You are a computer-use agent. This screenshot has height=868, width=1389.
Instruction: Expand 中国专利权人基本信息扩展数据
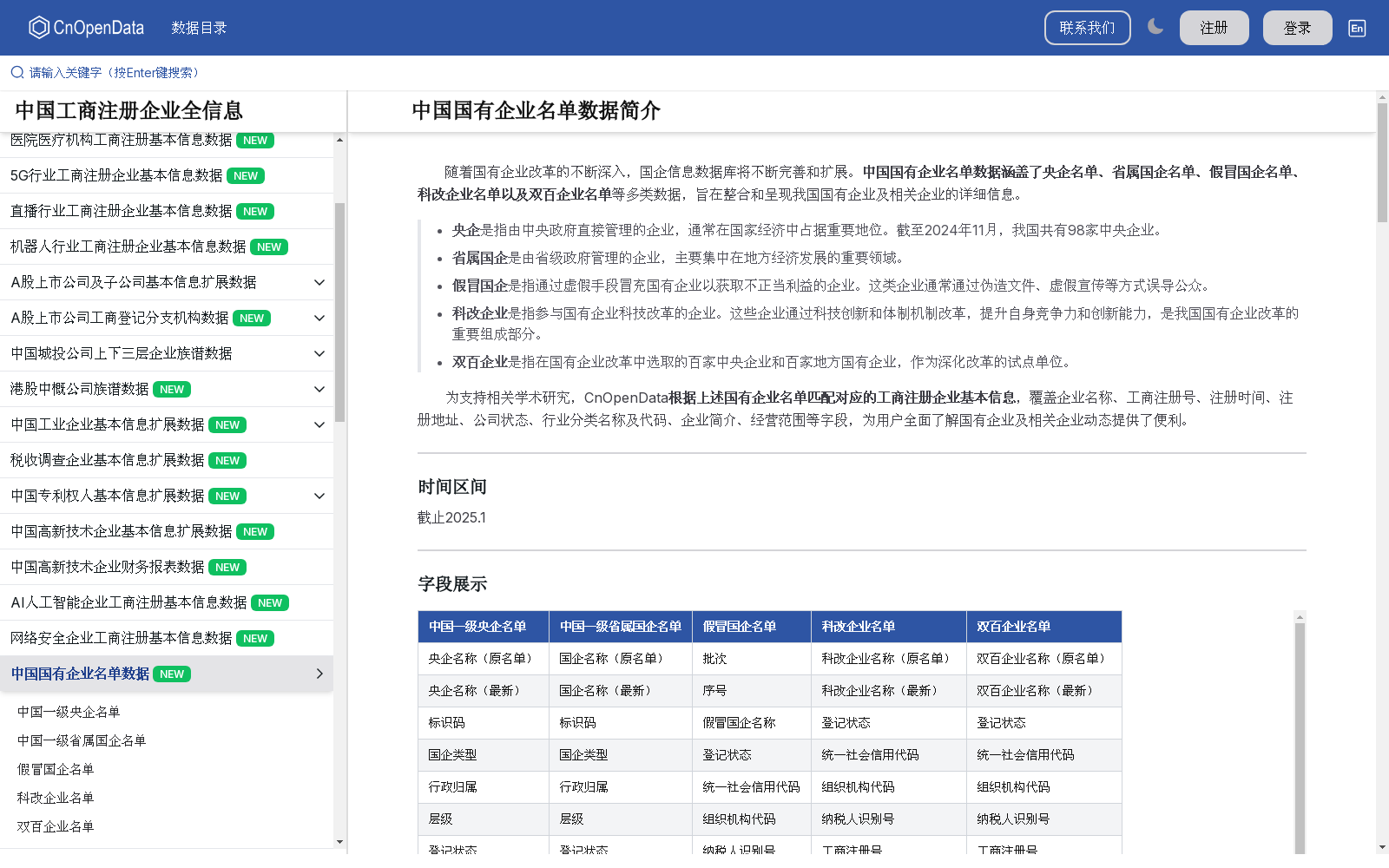(319, 496)
